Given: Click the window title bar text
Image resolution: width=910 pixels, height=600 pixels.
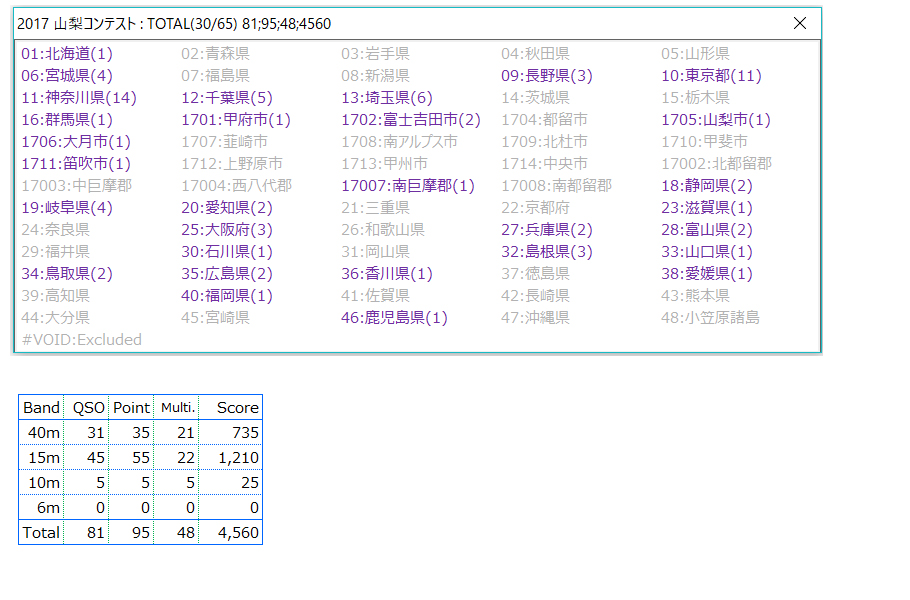Looking at the screenshot, I should (174, 24).
